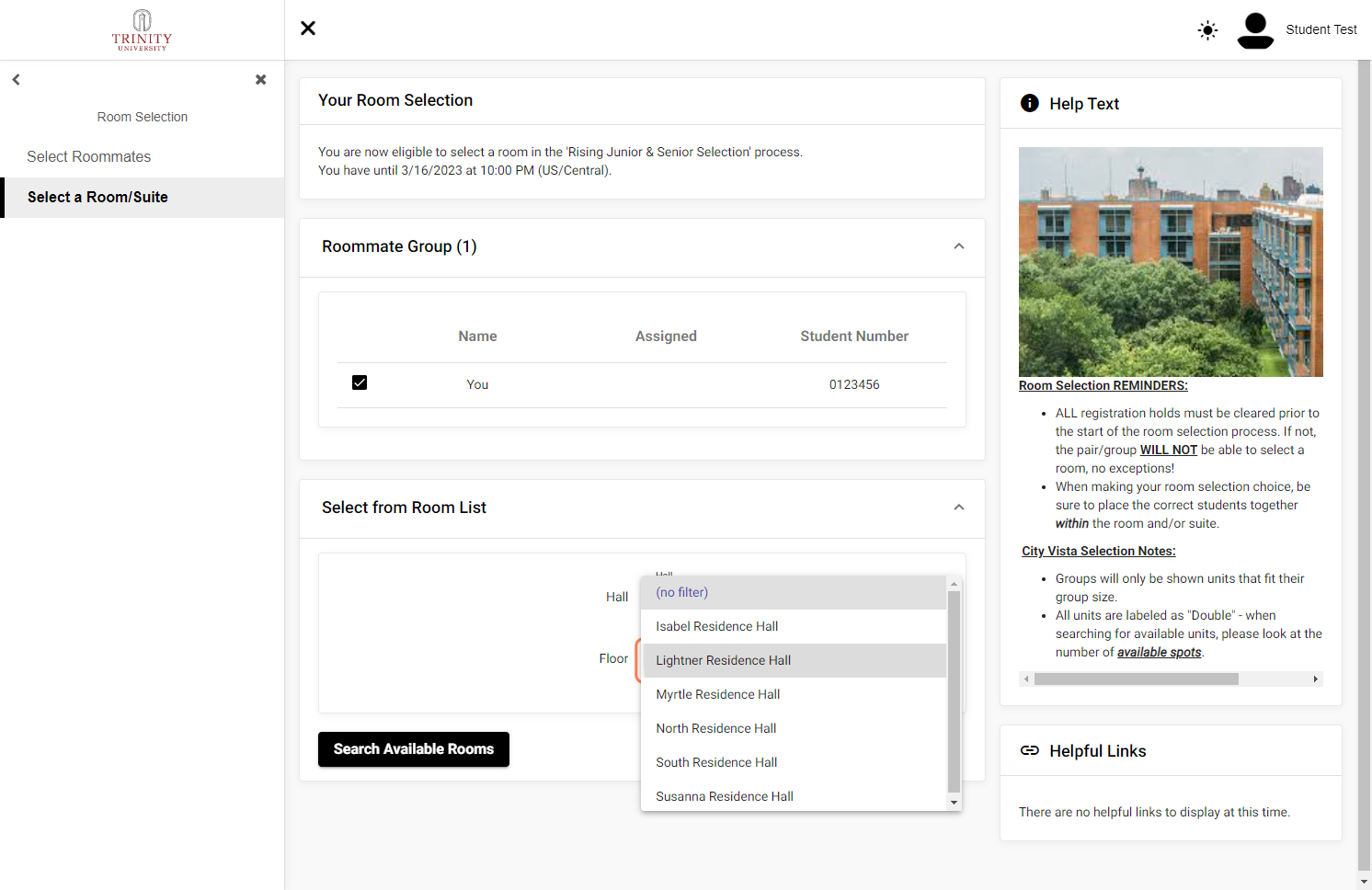Click the Help Text scroll left arrow
Image resolution: width=1372 pixels, height=890 pixels.
point(1026,679)
